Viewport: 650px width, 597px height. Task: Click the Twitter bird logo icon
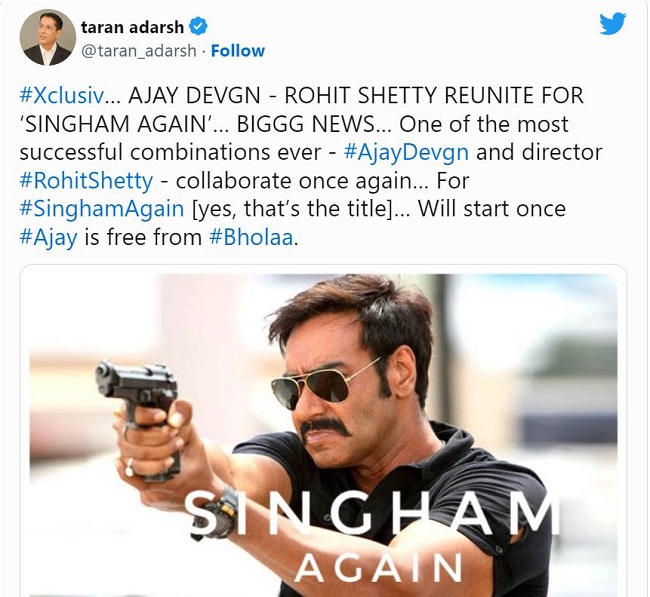click(x=612, y=24)
